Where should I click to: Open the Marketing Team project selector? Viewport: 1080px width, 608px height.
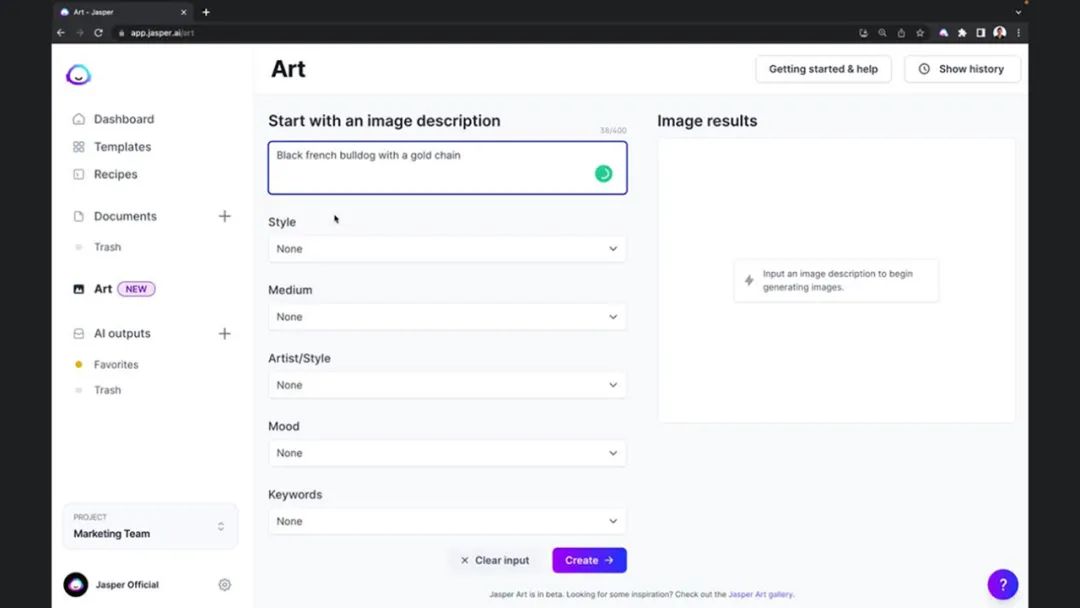click(150, 526)
